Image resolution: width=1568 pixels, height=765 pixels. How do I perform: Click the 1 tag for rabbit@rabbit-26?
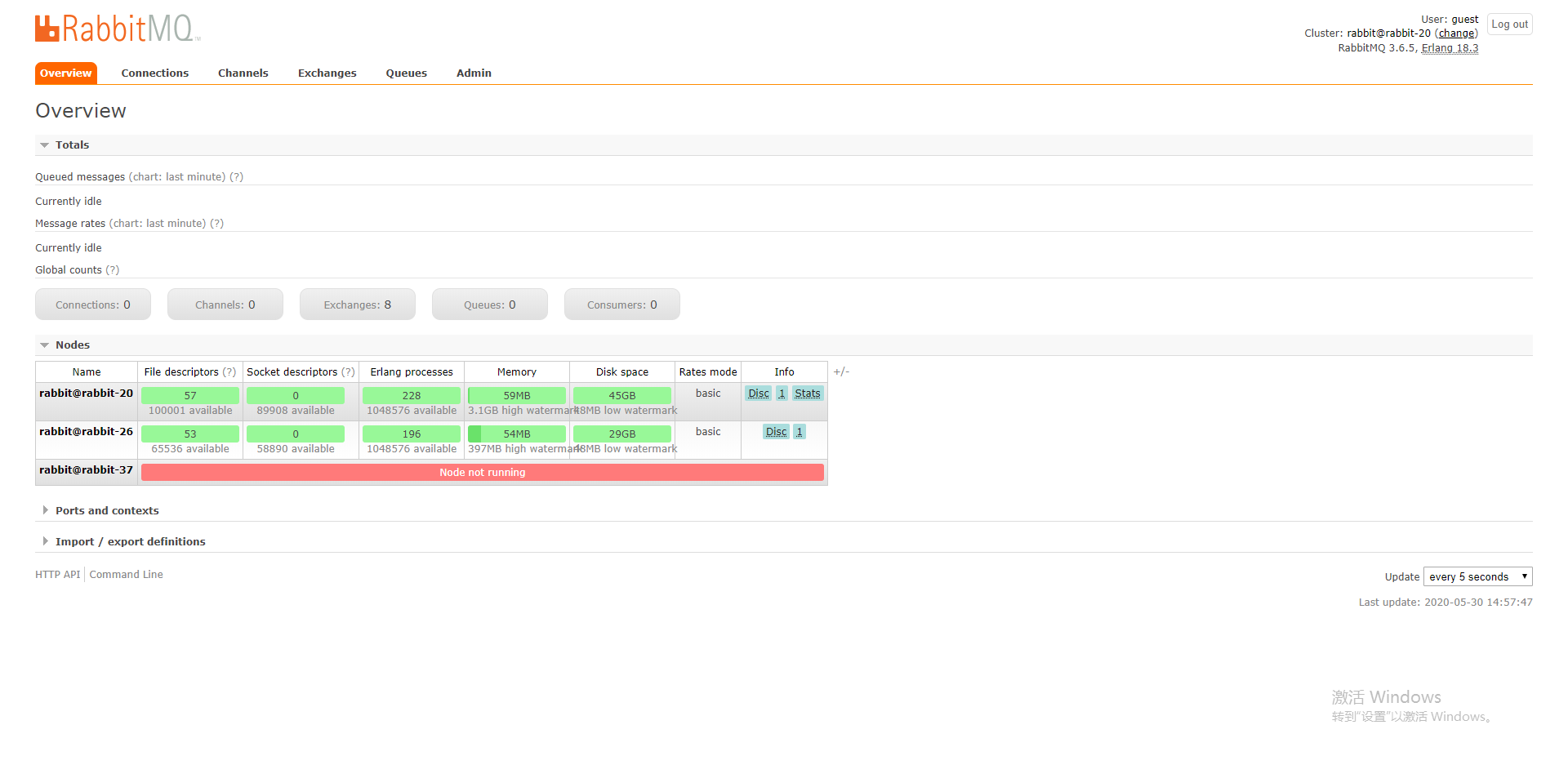[x=800, y=432]
